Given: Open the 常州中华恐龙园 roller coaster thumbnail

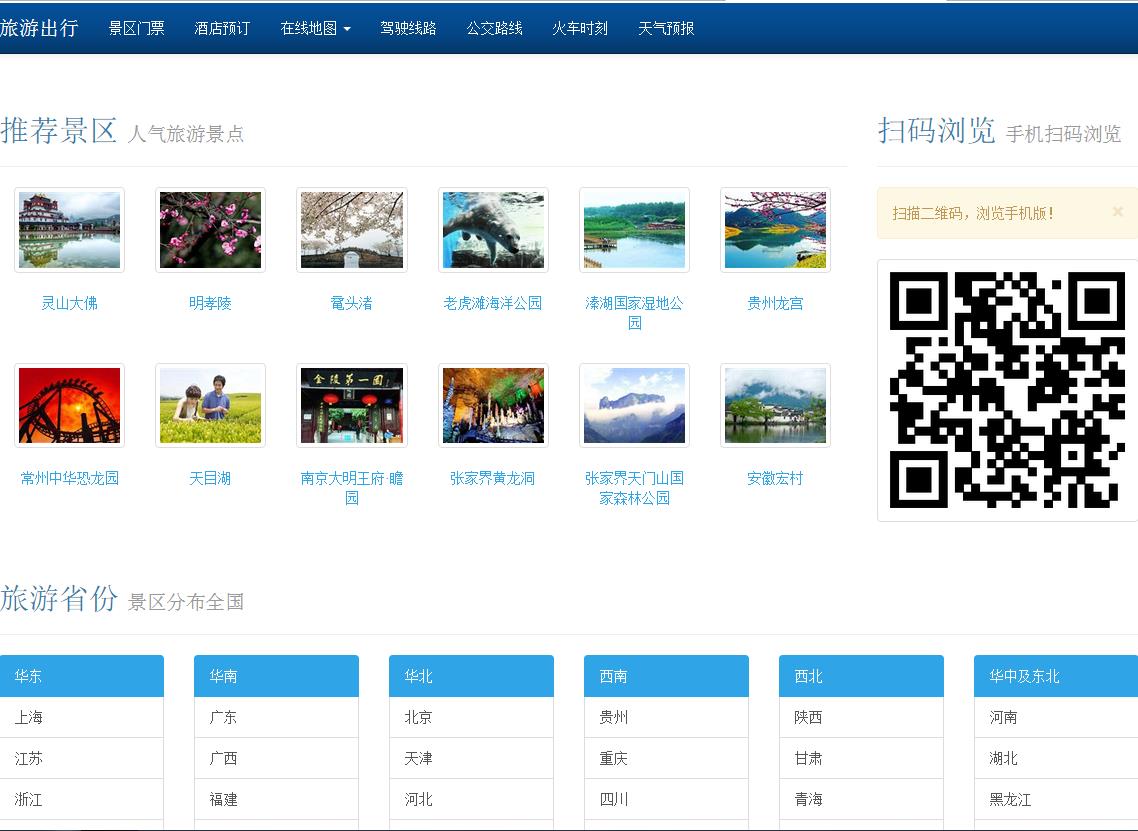Looking at the screenshot, I should (x=70, y=406).
